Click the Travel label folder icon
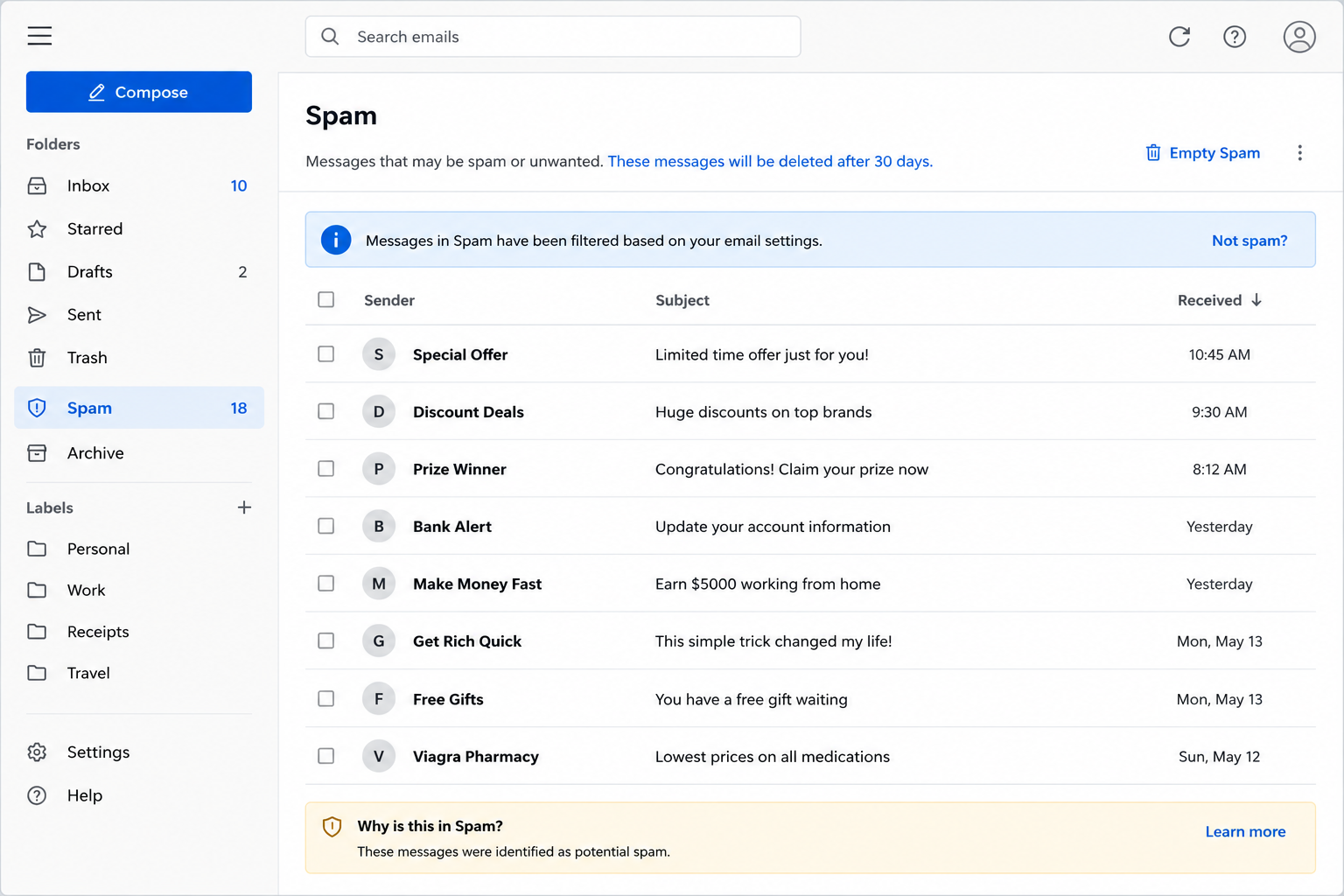The width and height of the screenshot is (1344, 896). click(x=37, y=673)
